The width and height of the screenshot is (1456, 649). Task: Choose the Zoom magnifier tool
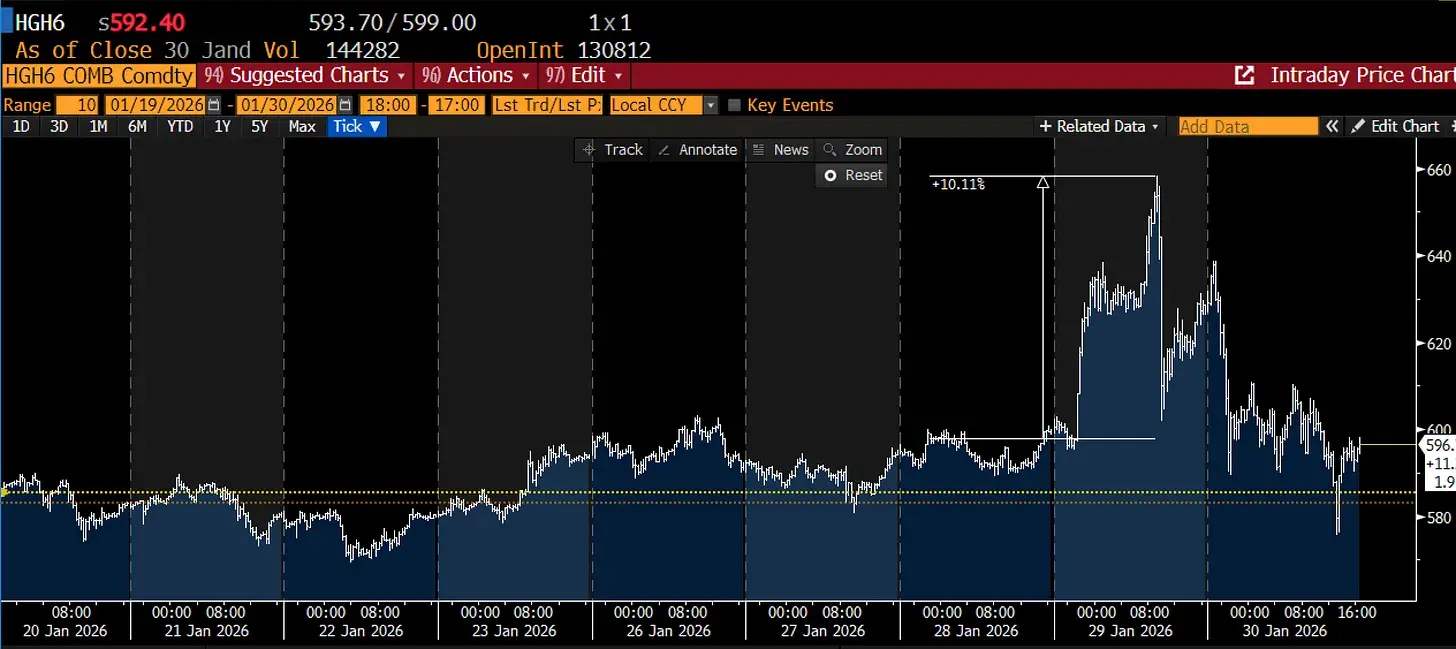[852, 149]
